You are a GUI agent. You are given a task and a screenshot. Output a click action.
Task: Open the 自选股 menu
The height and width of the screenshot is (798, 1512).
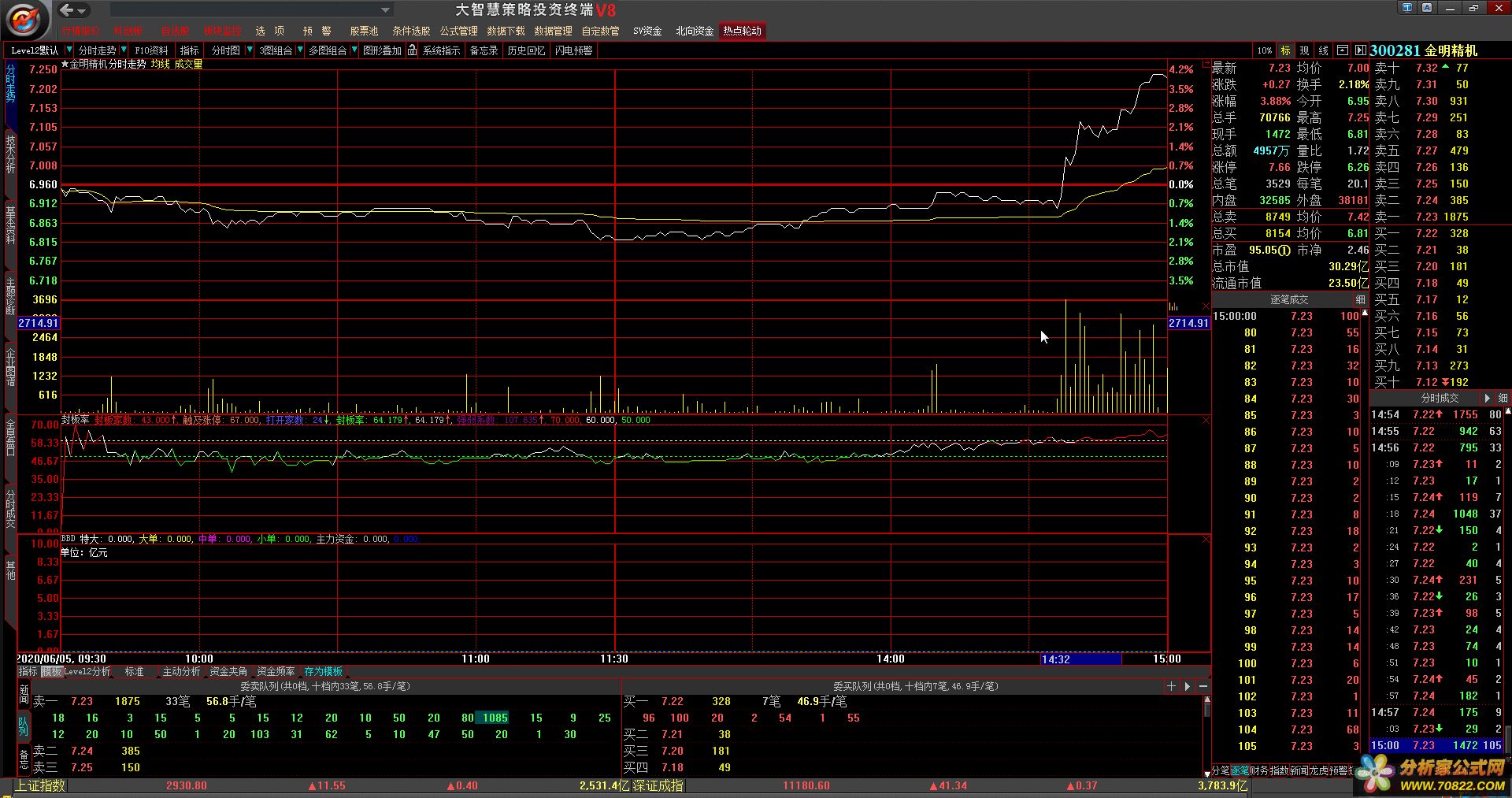coord(175,31)
